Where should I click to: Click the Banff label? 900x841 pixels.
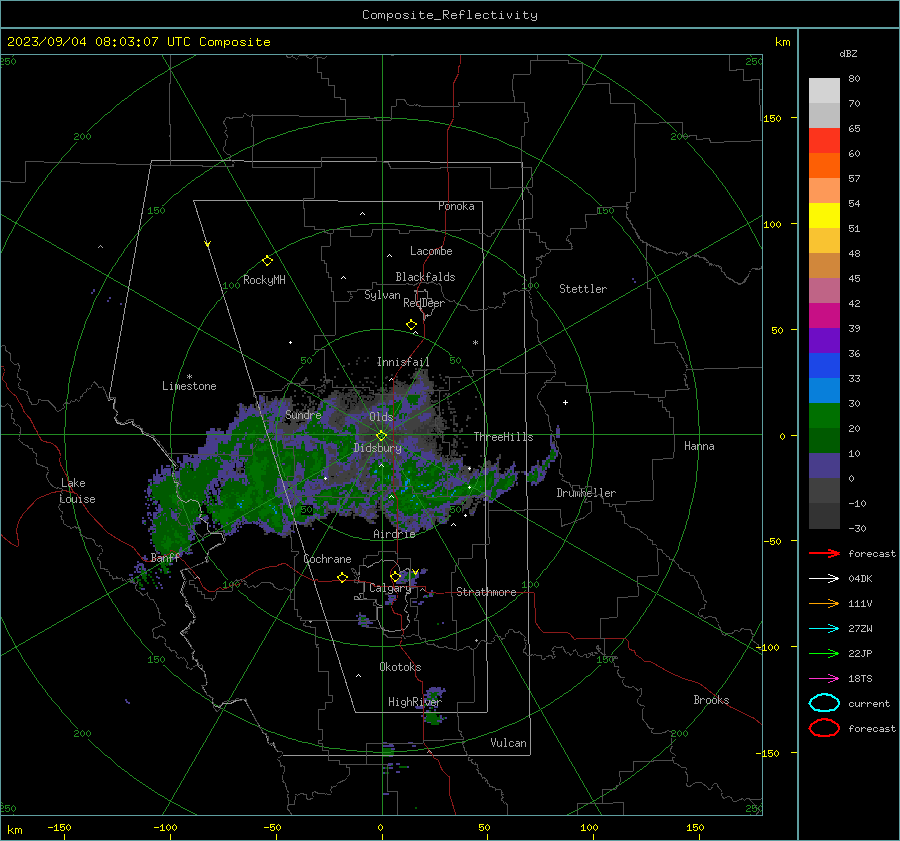pos(165,557)
